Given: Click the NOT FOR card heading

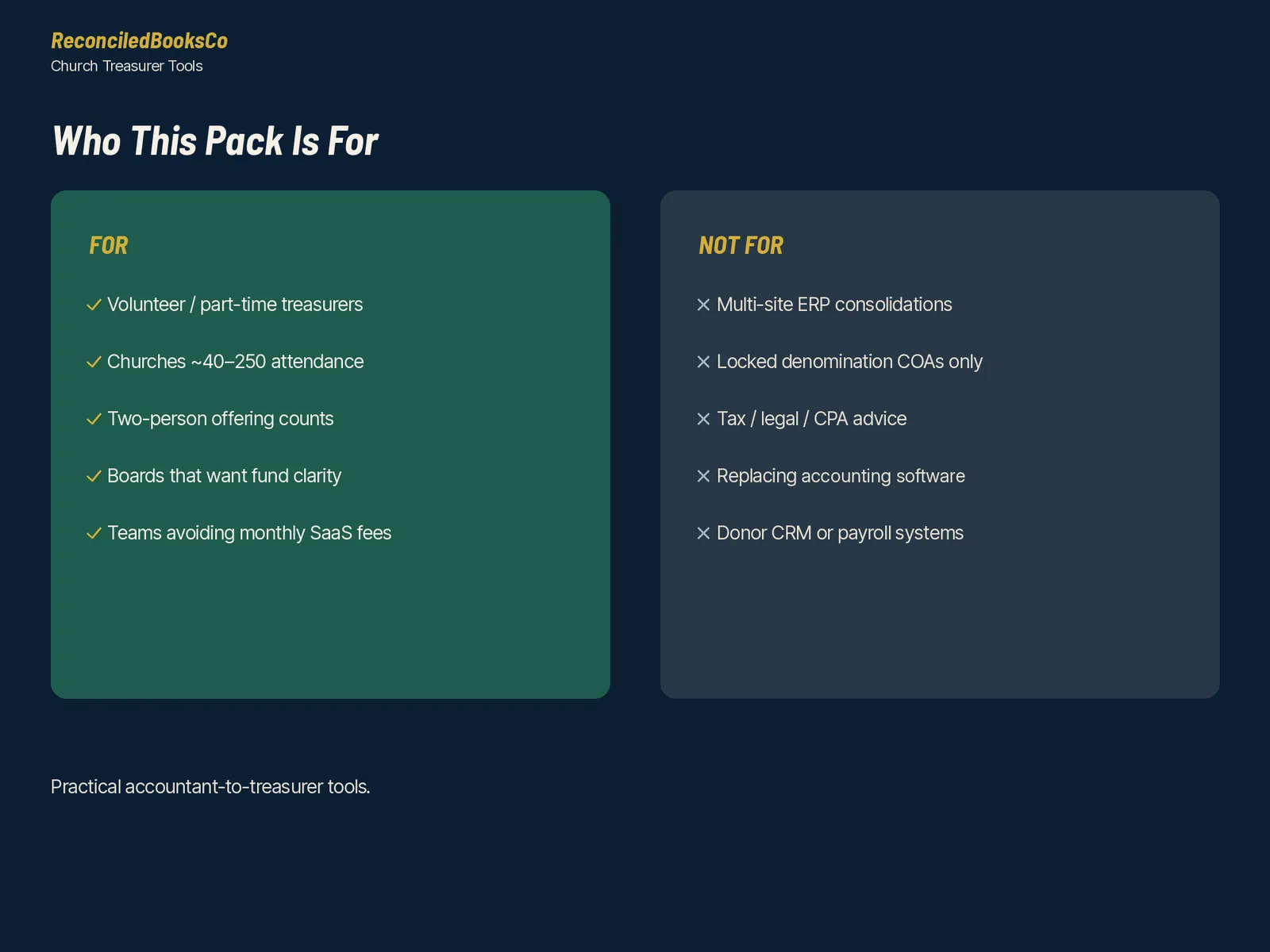Looking at the screenshot, I should pos(741,246).
